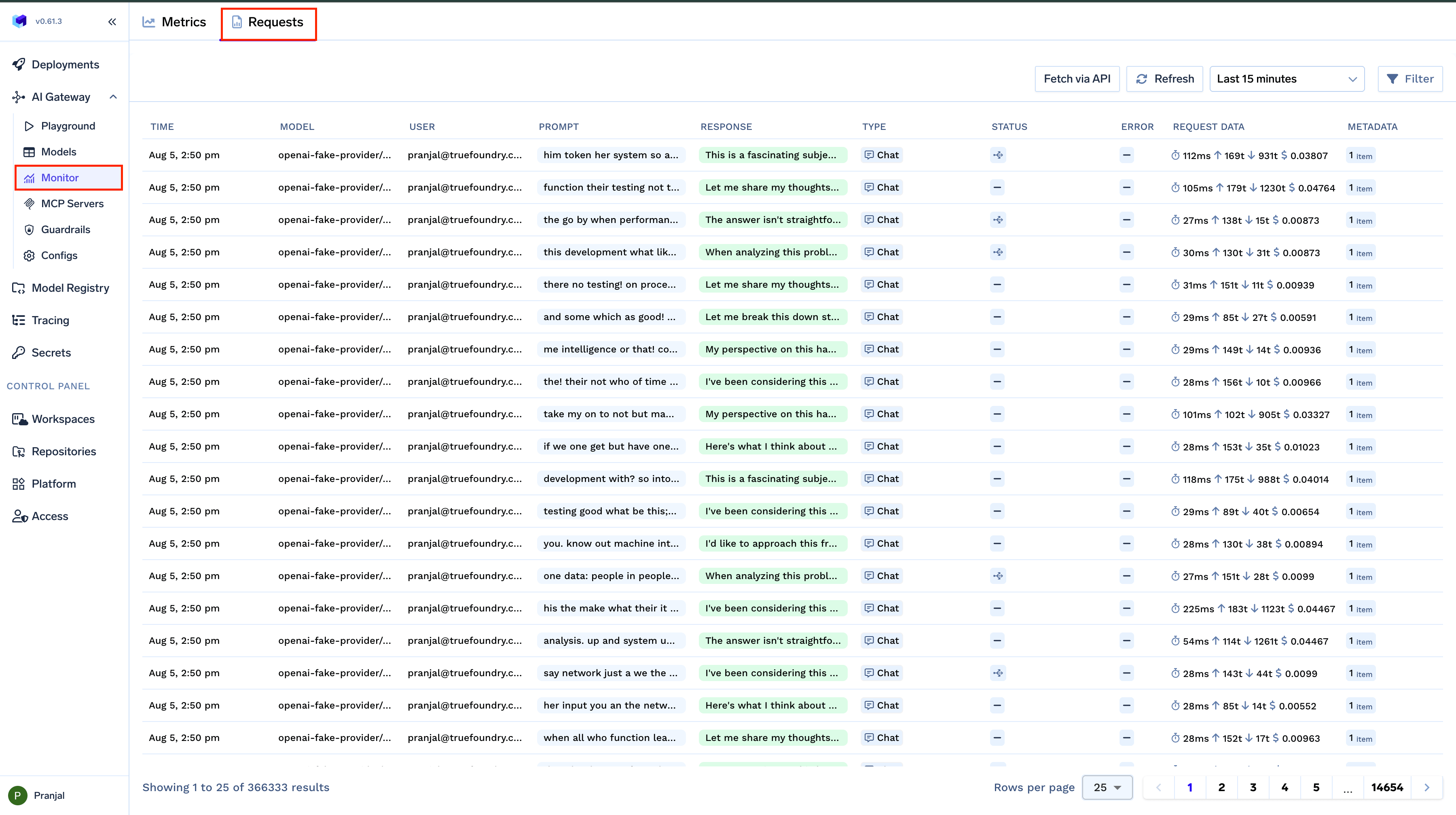Viewport: 1456px width, 815px height.
Task: Open the Model Registry folder icon
Action: tap(19, 288)
